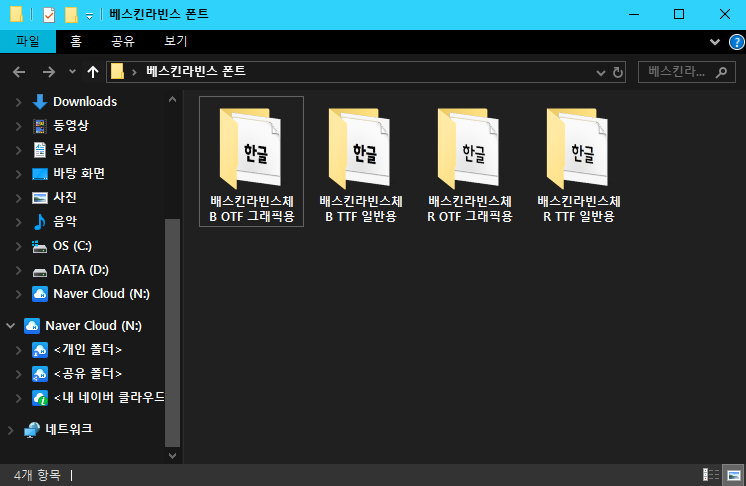The image size is (746, 486).
Task: Select 바탕 화면 in navigation pane
Action: pyautogui.click(x=79, y=174)
